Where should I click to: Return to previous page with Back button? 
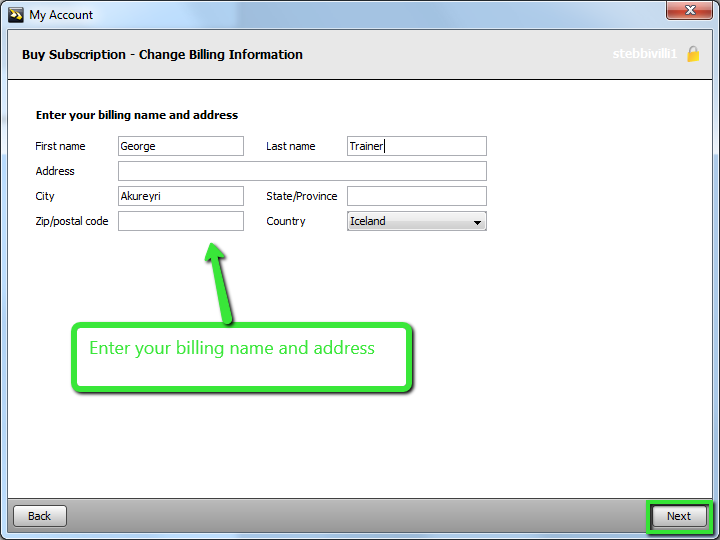coord(40,516)
